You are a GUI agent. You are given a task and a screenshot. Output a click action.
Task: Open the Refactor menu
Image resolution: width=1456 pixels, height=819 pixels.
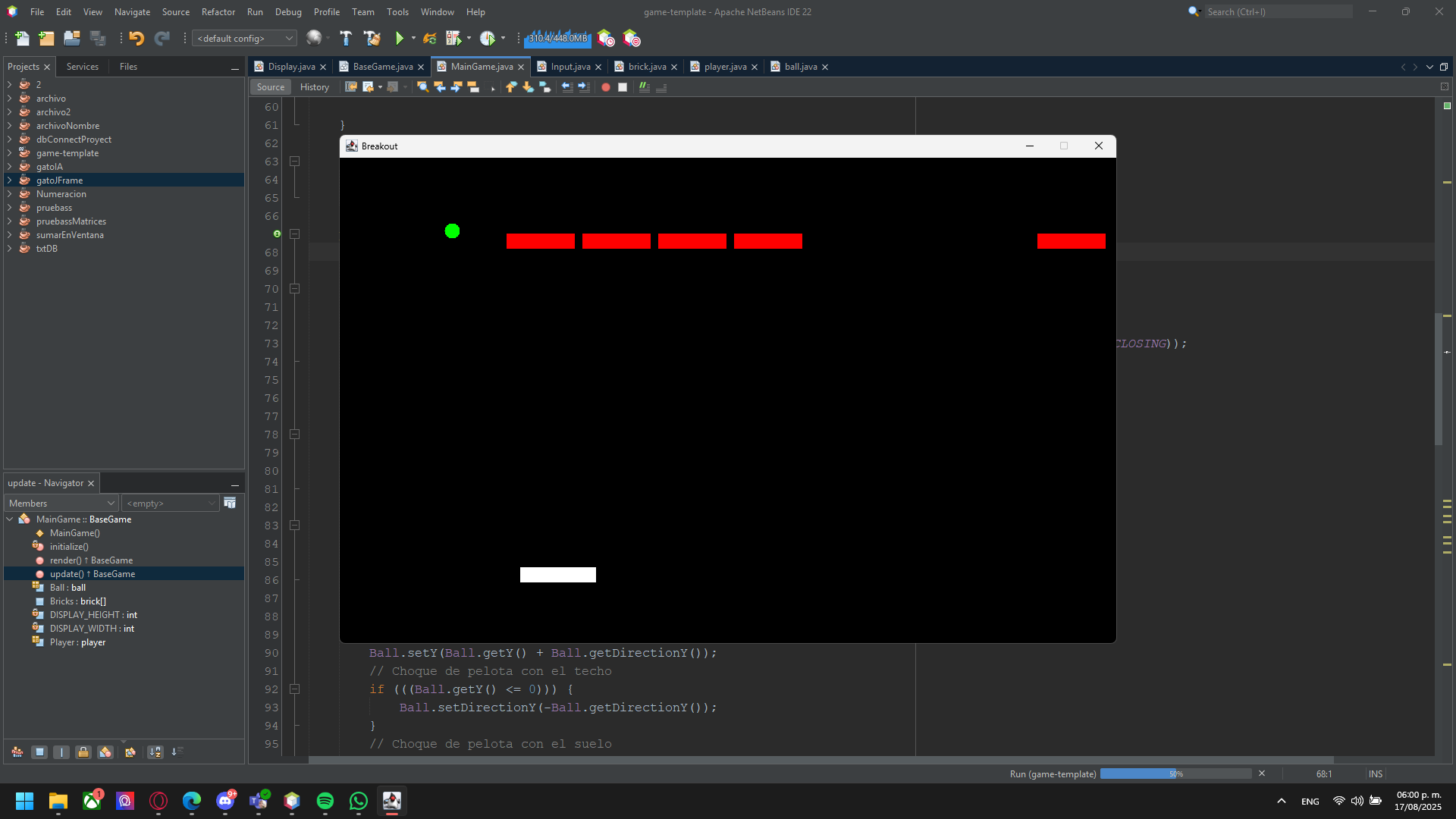click(218, 12)
